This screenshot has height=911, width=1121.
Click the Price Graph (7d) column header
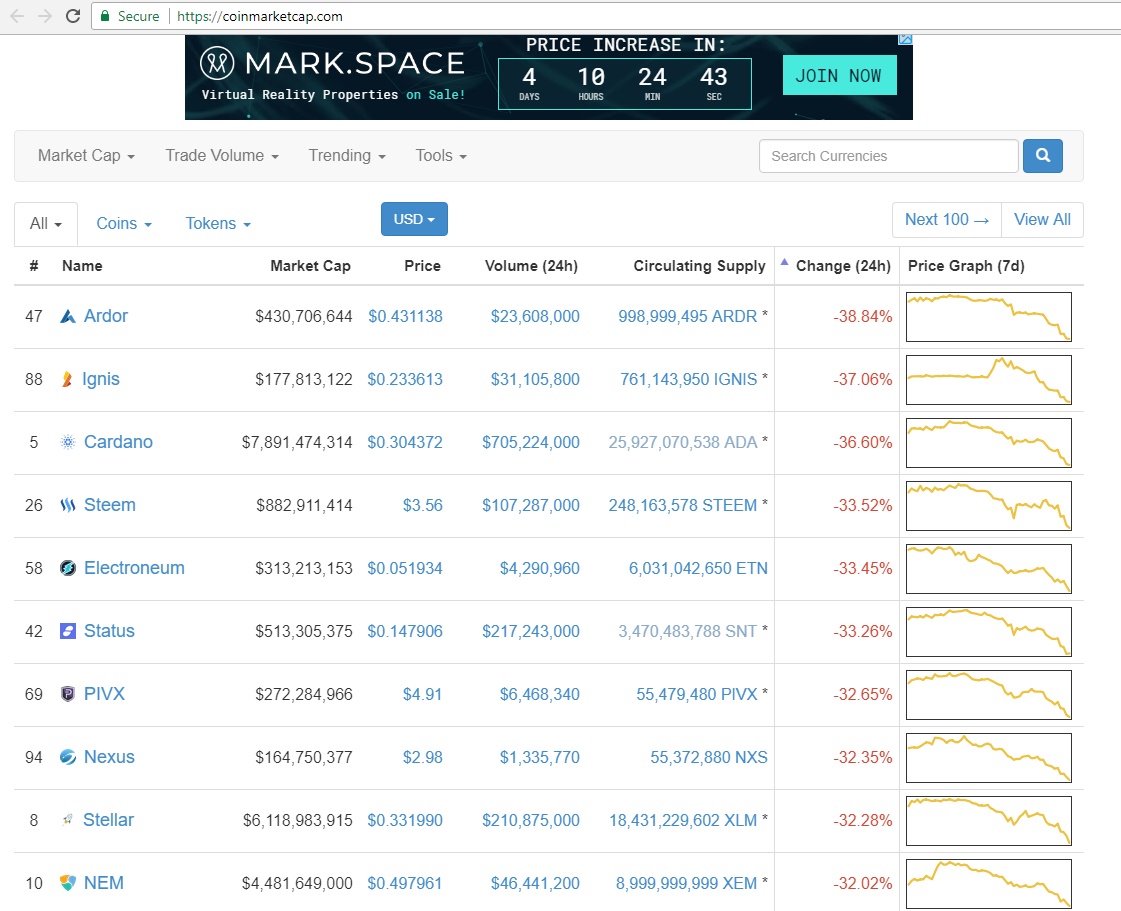tap(966, 266)
